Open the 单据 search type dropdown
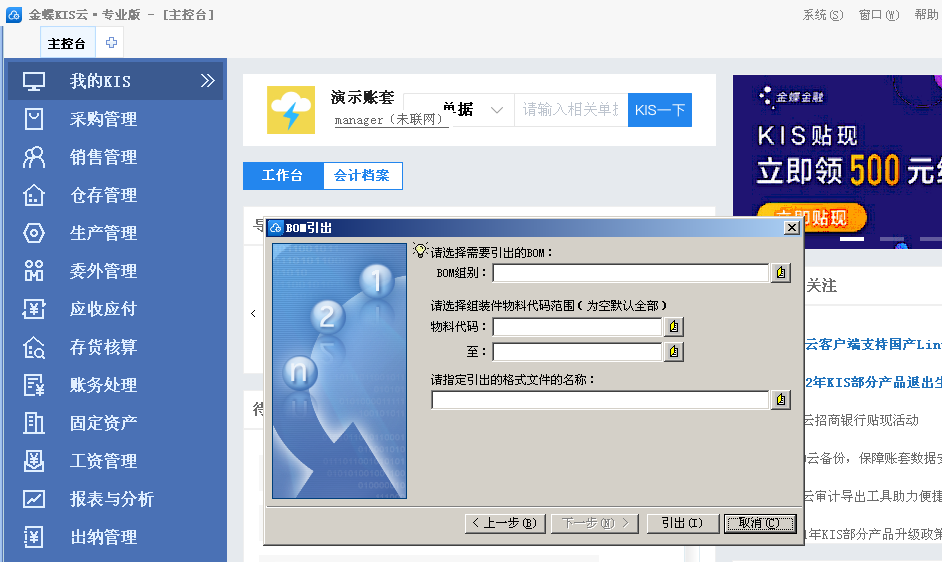 click(496, 110)
